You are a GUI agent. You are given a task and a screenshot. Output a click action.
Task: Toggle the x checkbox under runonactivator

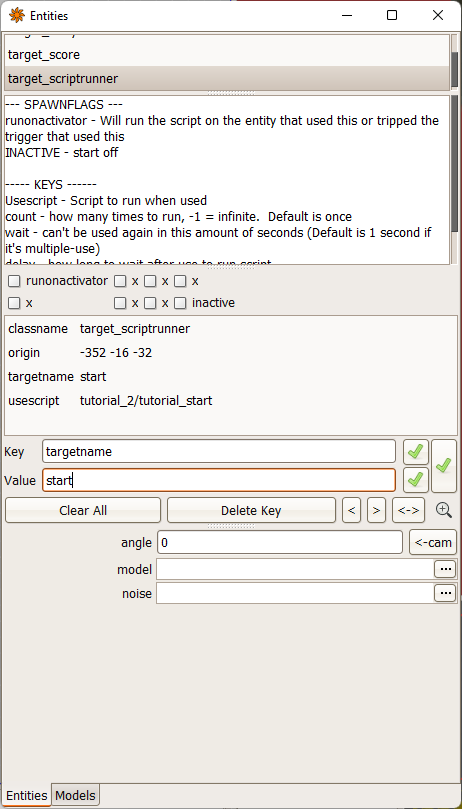pos(14,303)
